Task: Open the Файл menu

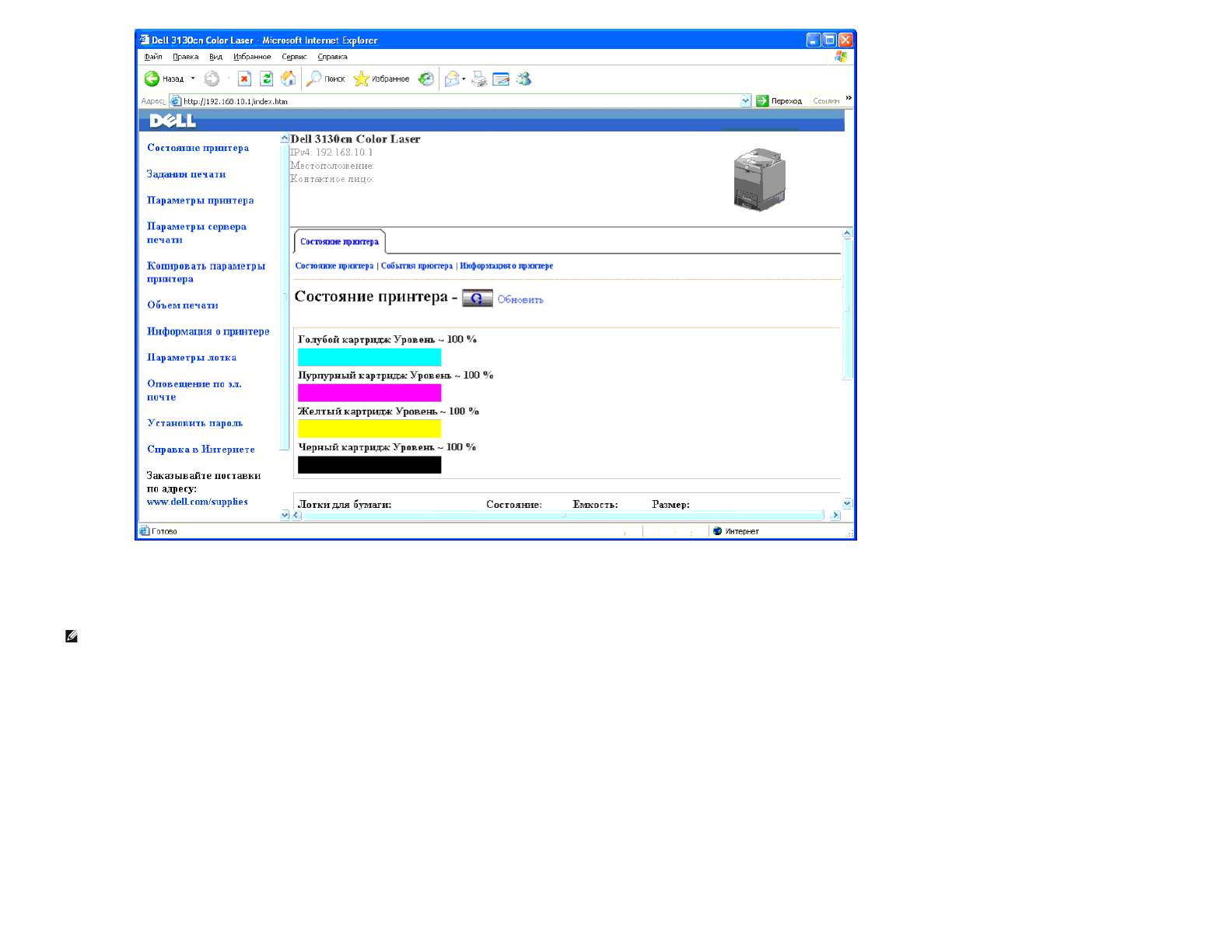Action: 153,57
